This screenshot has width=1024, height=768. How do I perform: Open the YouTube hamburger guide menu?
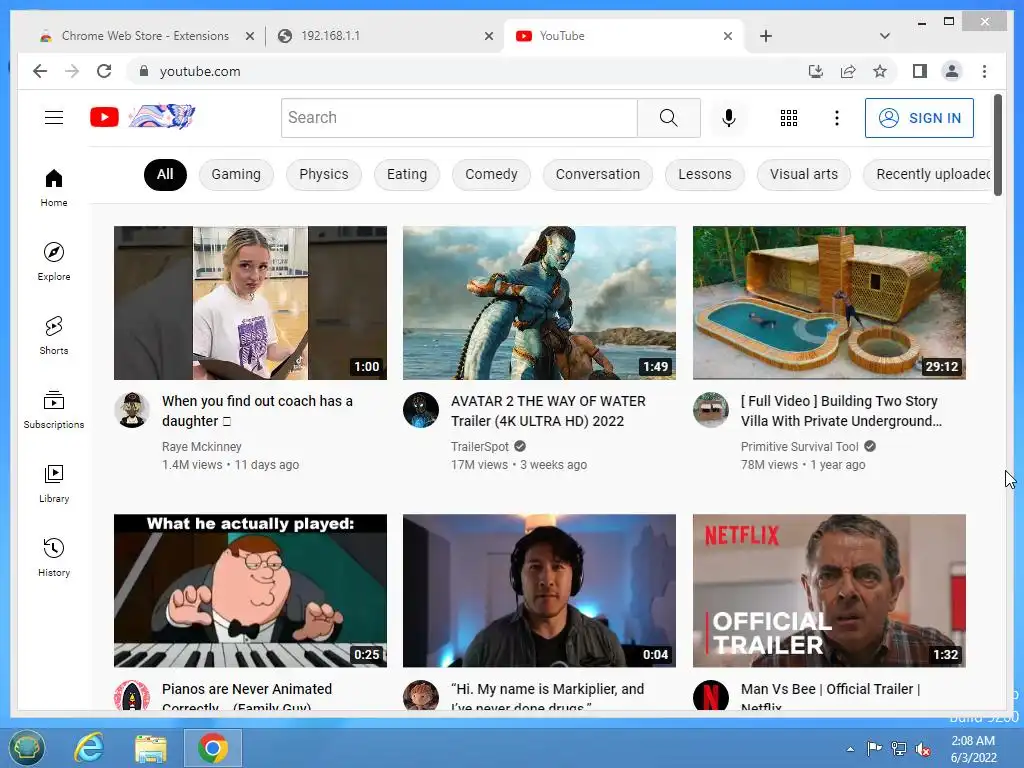pos(54,118)
